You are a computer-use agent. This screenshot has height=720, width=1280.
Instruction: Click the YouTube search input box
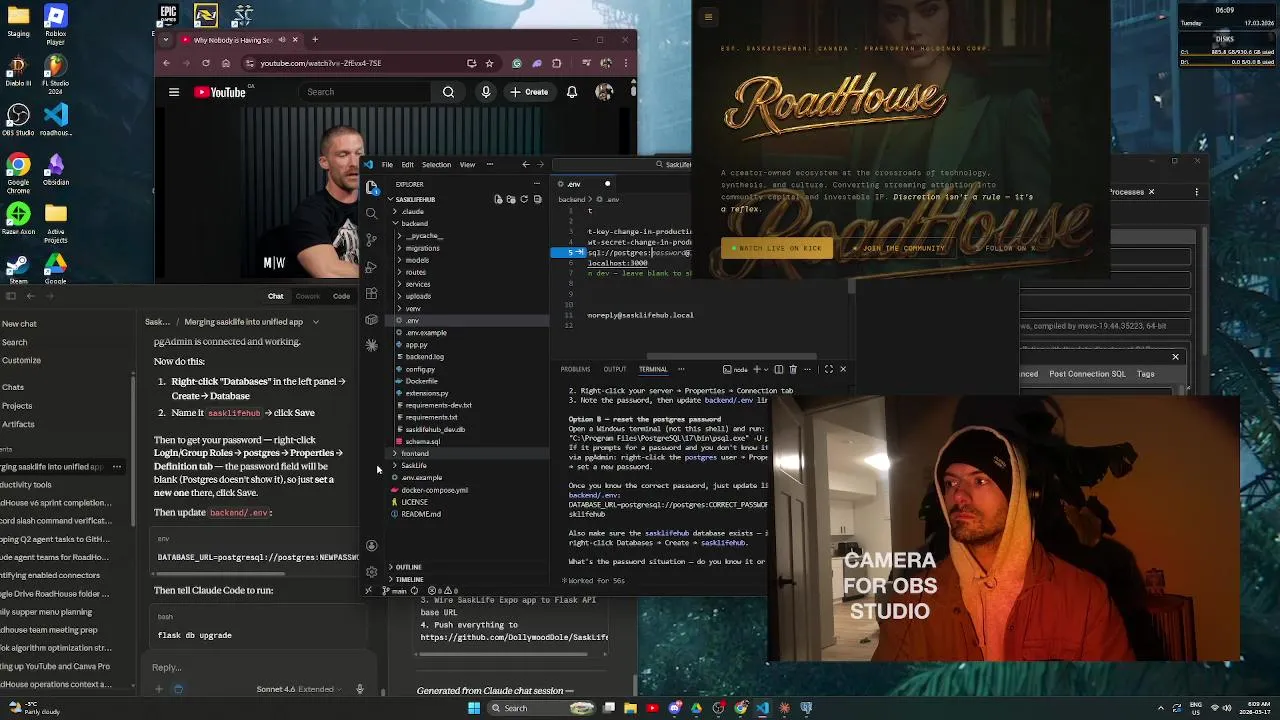[365, 92]
